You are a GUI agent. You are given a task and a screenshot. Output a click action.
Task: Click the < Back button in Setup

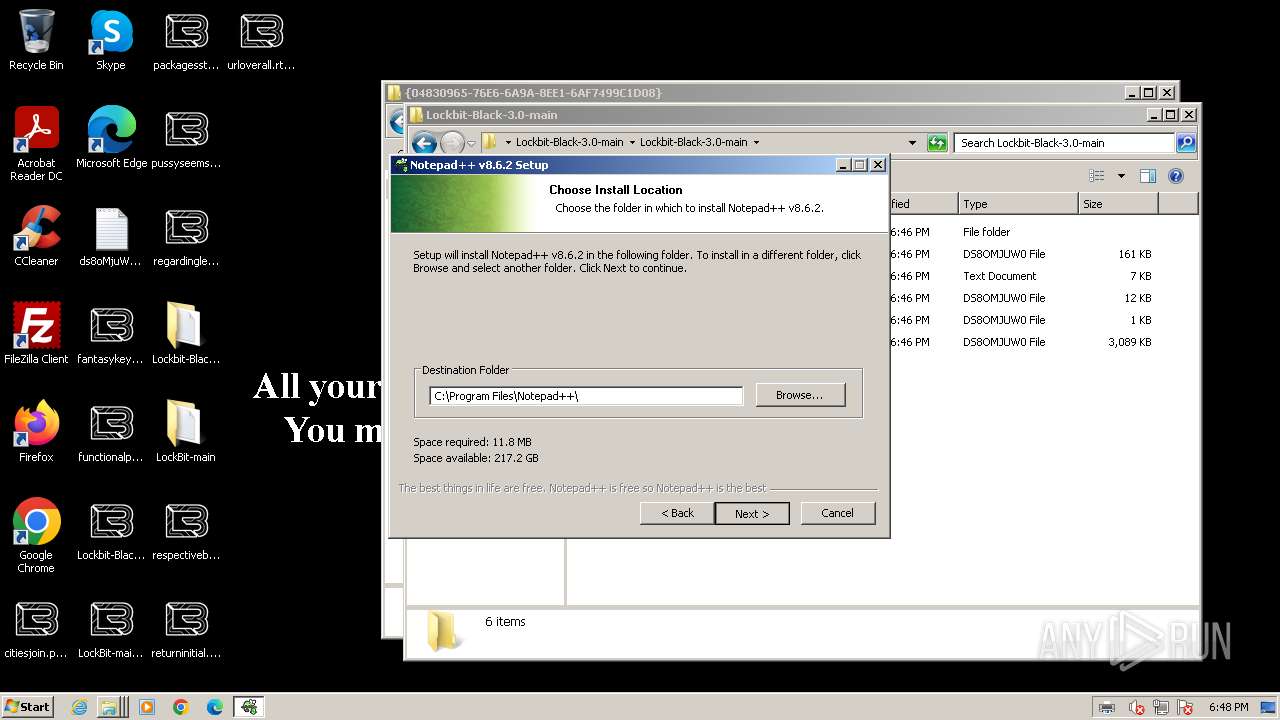click(x=677, y=513)
